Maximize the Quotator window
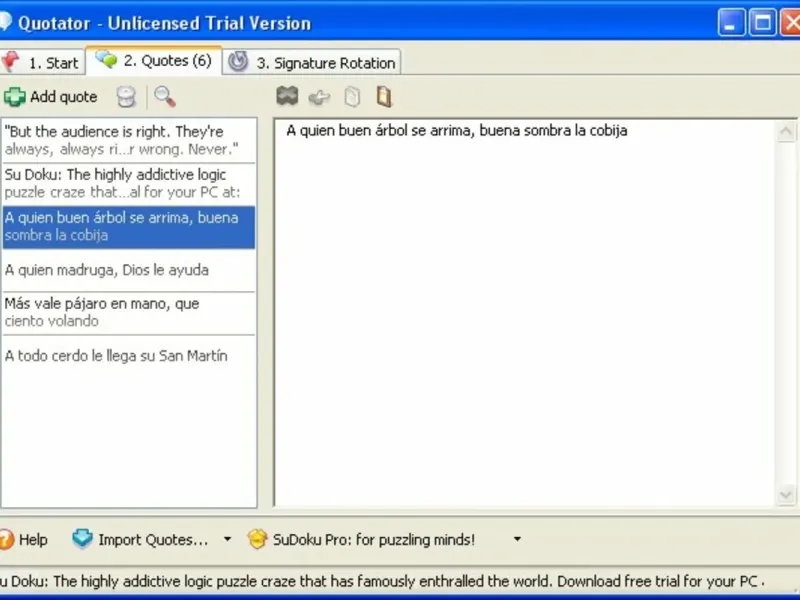Image resolution: width=800 pixels, height=600 pixels. point(762,22)
